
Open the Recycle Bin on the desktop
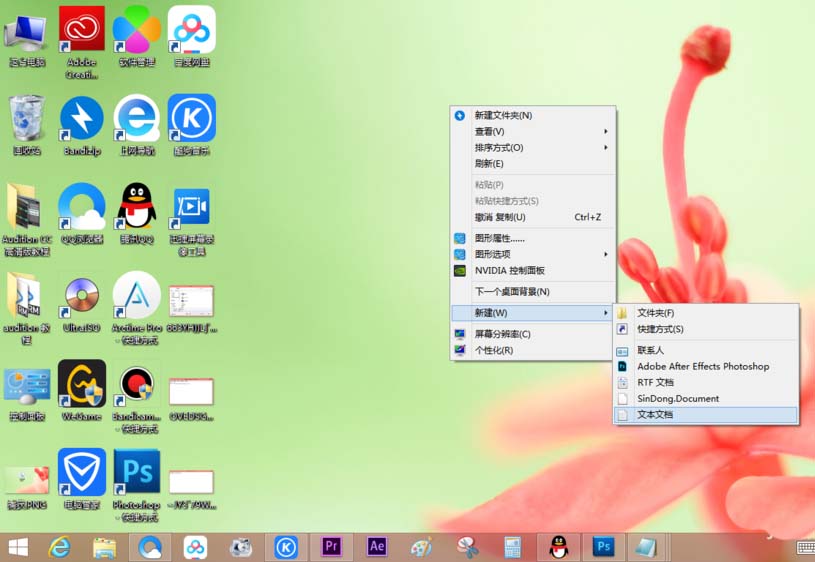tap(26, 120)
